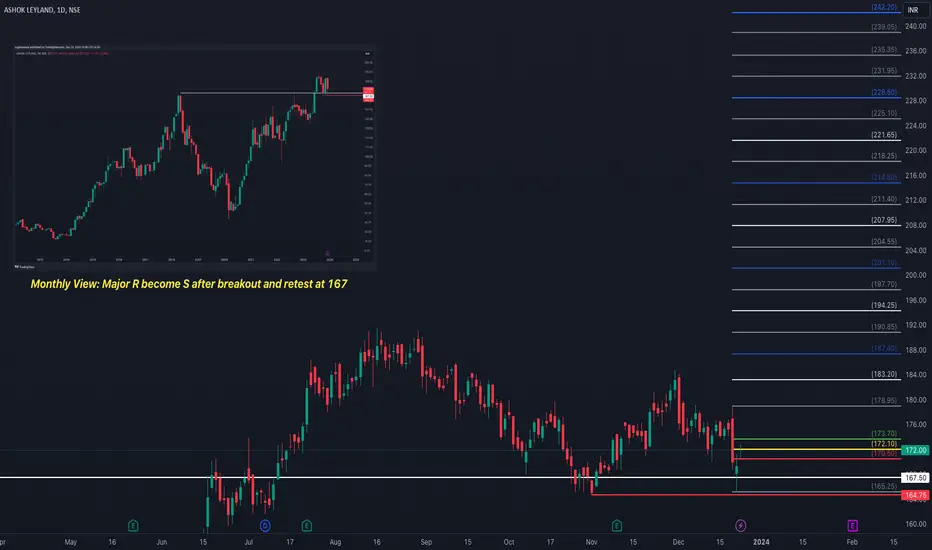Select the blue level label (214.80)

884,177
